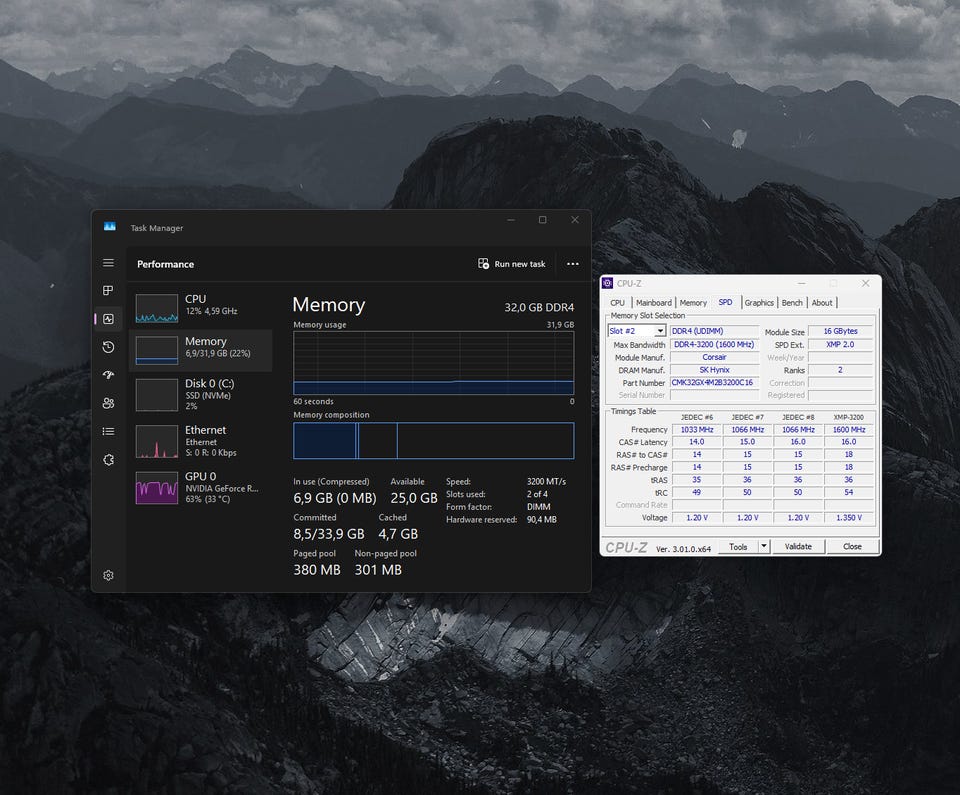
Task: Open the Slot #2 memory slot dropdown
Action: [637, 331]
